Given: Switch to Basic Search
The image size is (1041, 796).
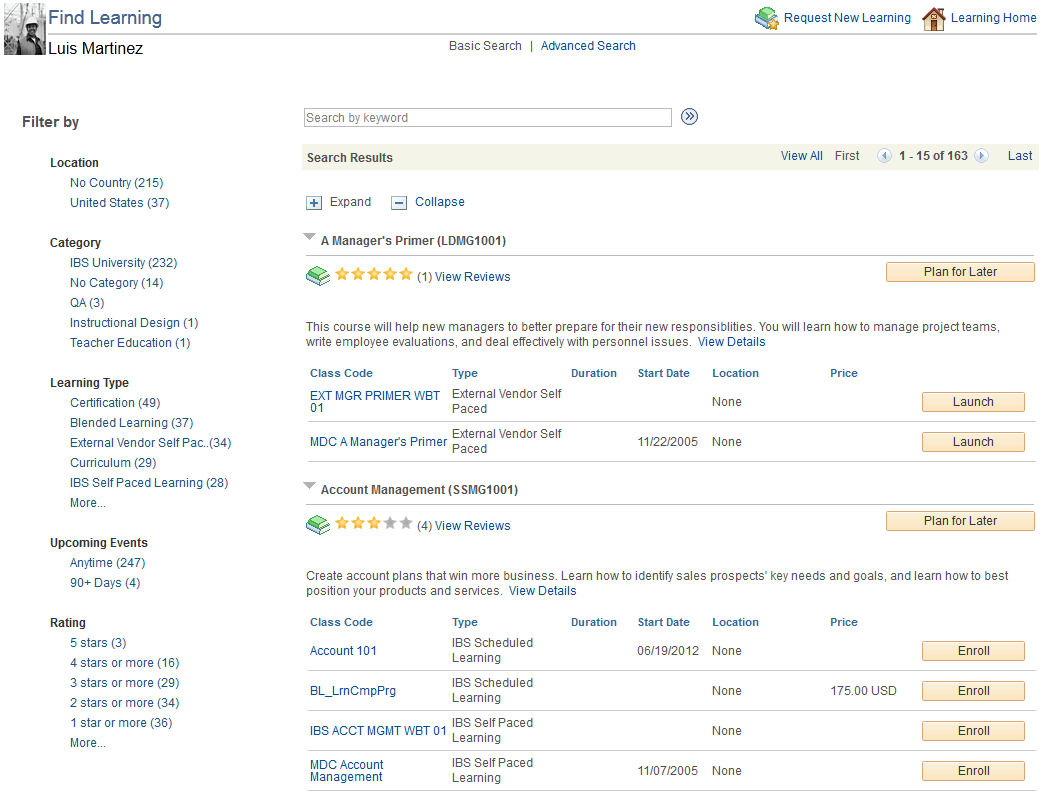Looking at the screenshot, I should coord(485,45).
